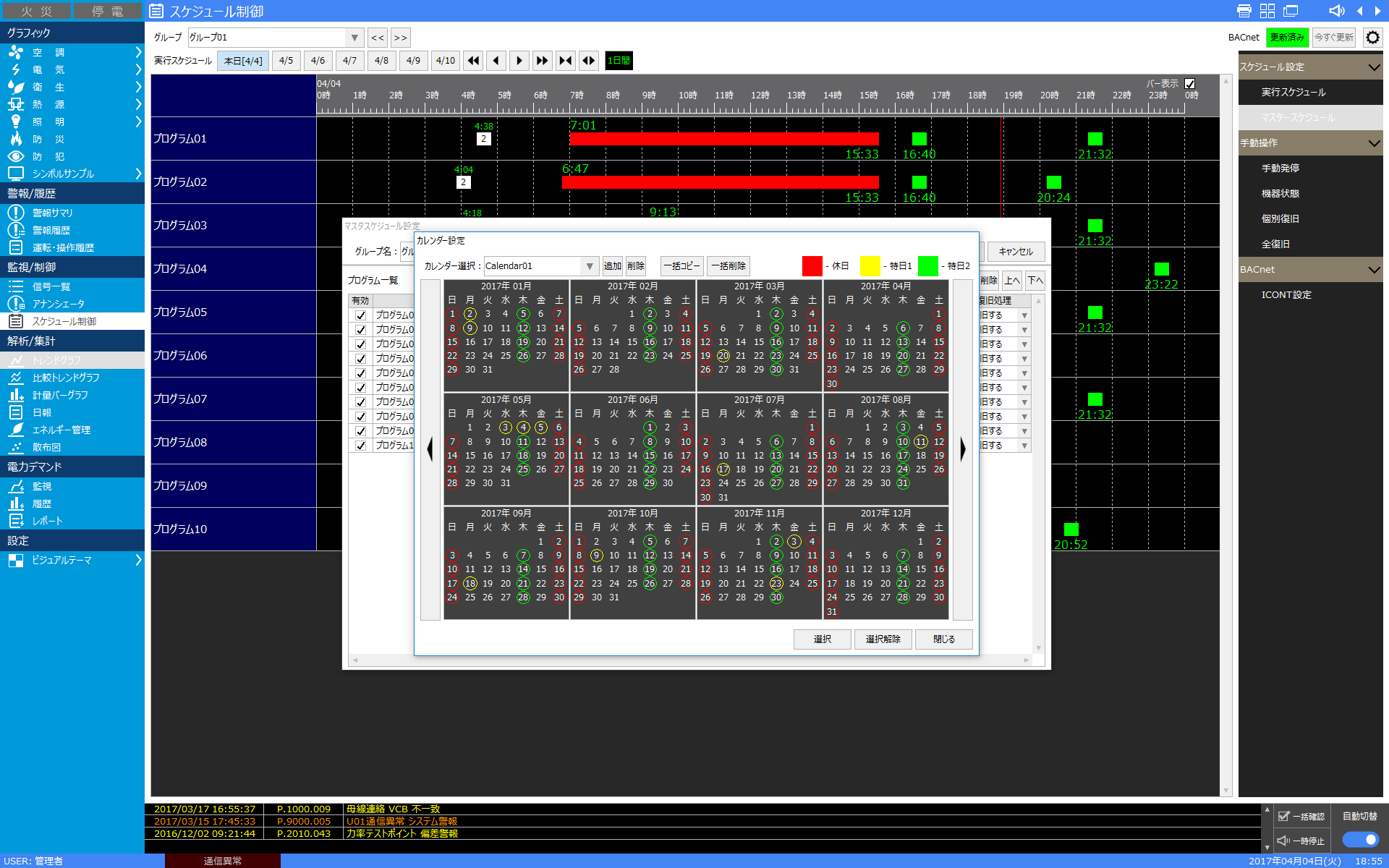
Task: Click the single left arrow schedule button
Action: [x=496, y=61]
